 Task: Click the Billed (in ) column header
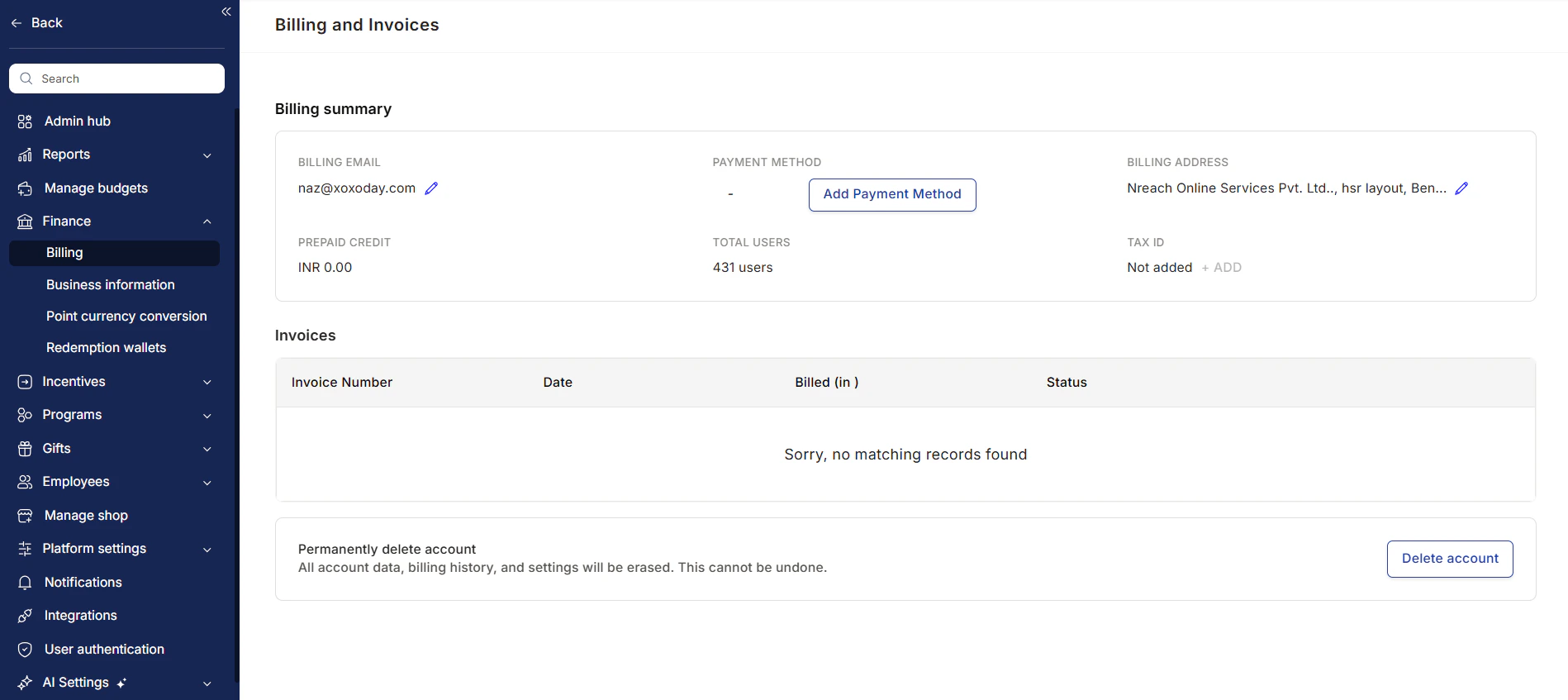[827, 382]
